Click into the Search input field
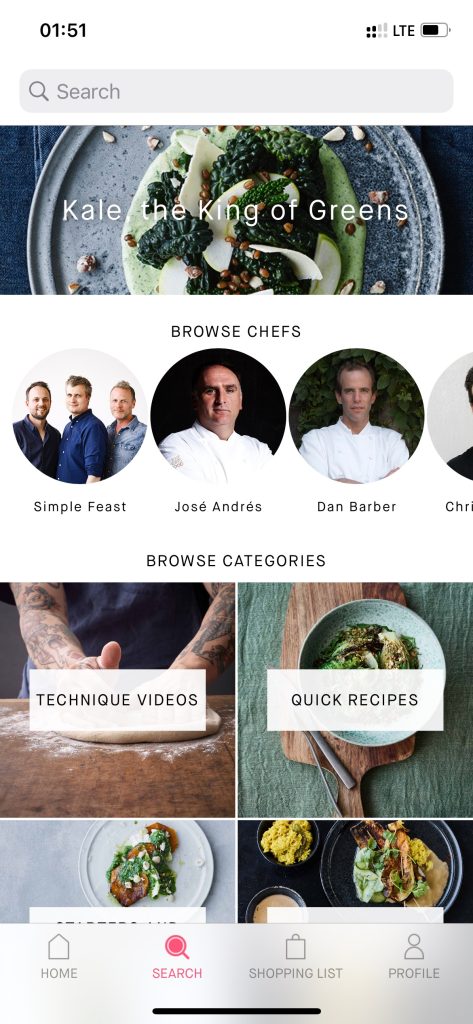This screenshot has width=473, height=1024. pyautogui.click(x=236, y=91)
